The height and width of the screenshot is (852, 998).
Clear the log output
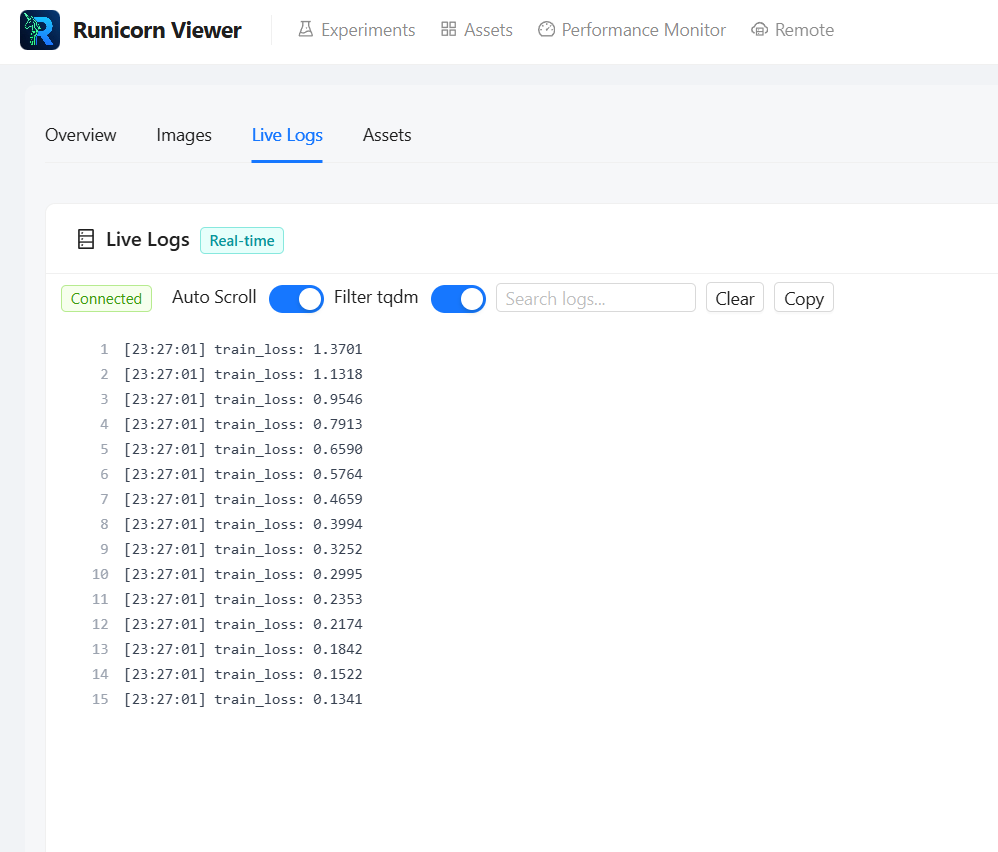pyautogui.click(x=734, y=297)
